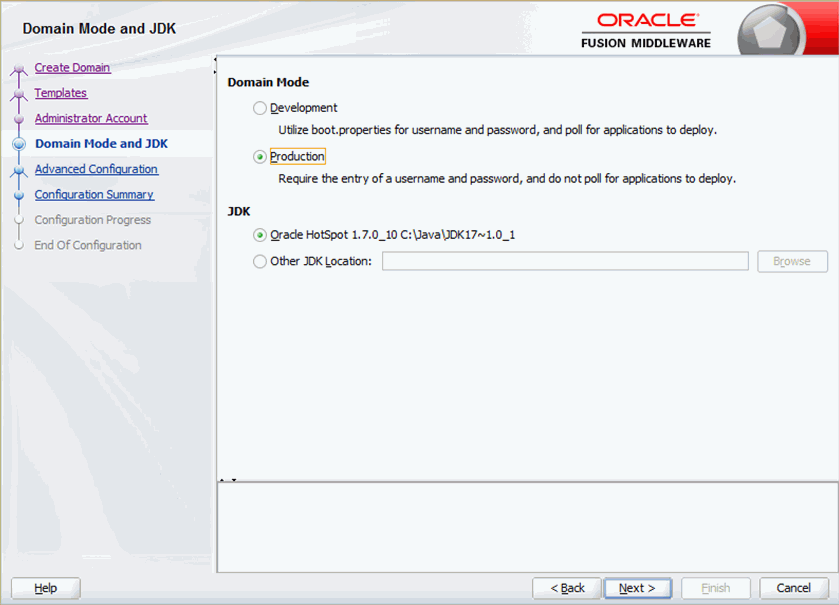Advance to the next wizard page
839x605 pixels.
(637, 588)
